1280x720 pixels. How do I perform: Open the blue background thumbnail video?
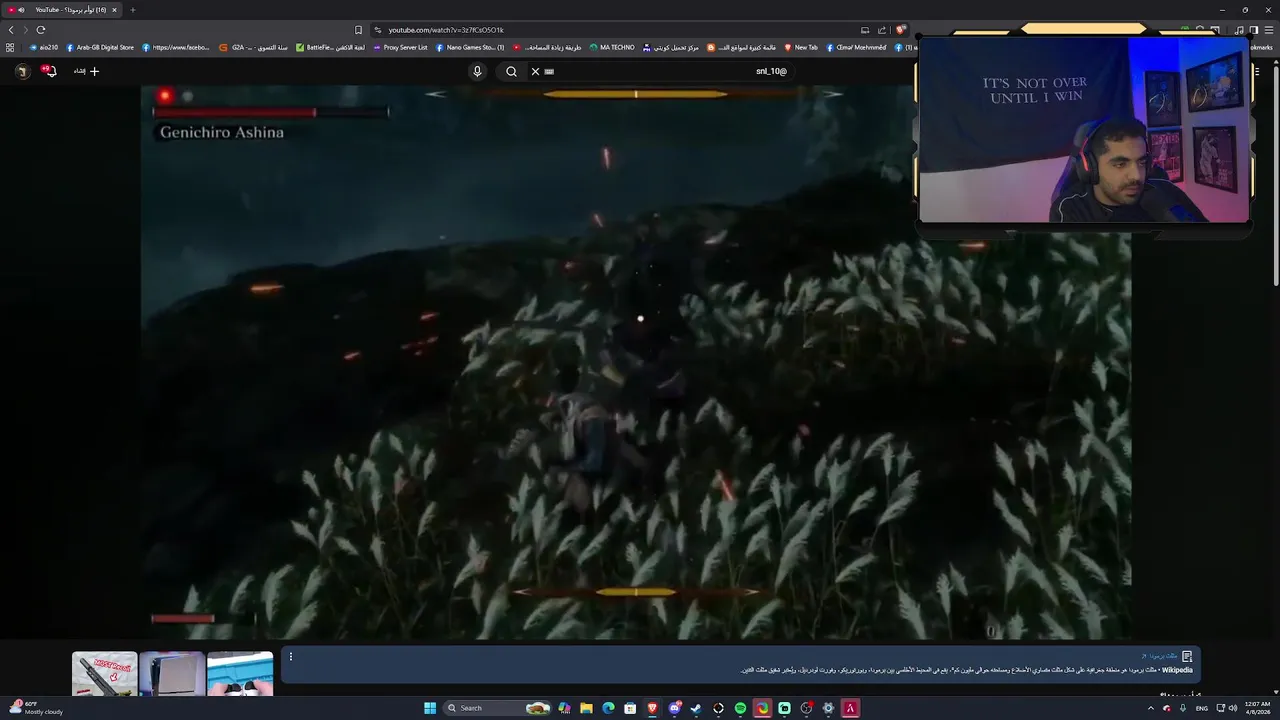pos(240,674)
